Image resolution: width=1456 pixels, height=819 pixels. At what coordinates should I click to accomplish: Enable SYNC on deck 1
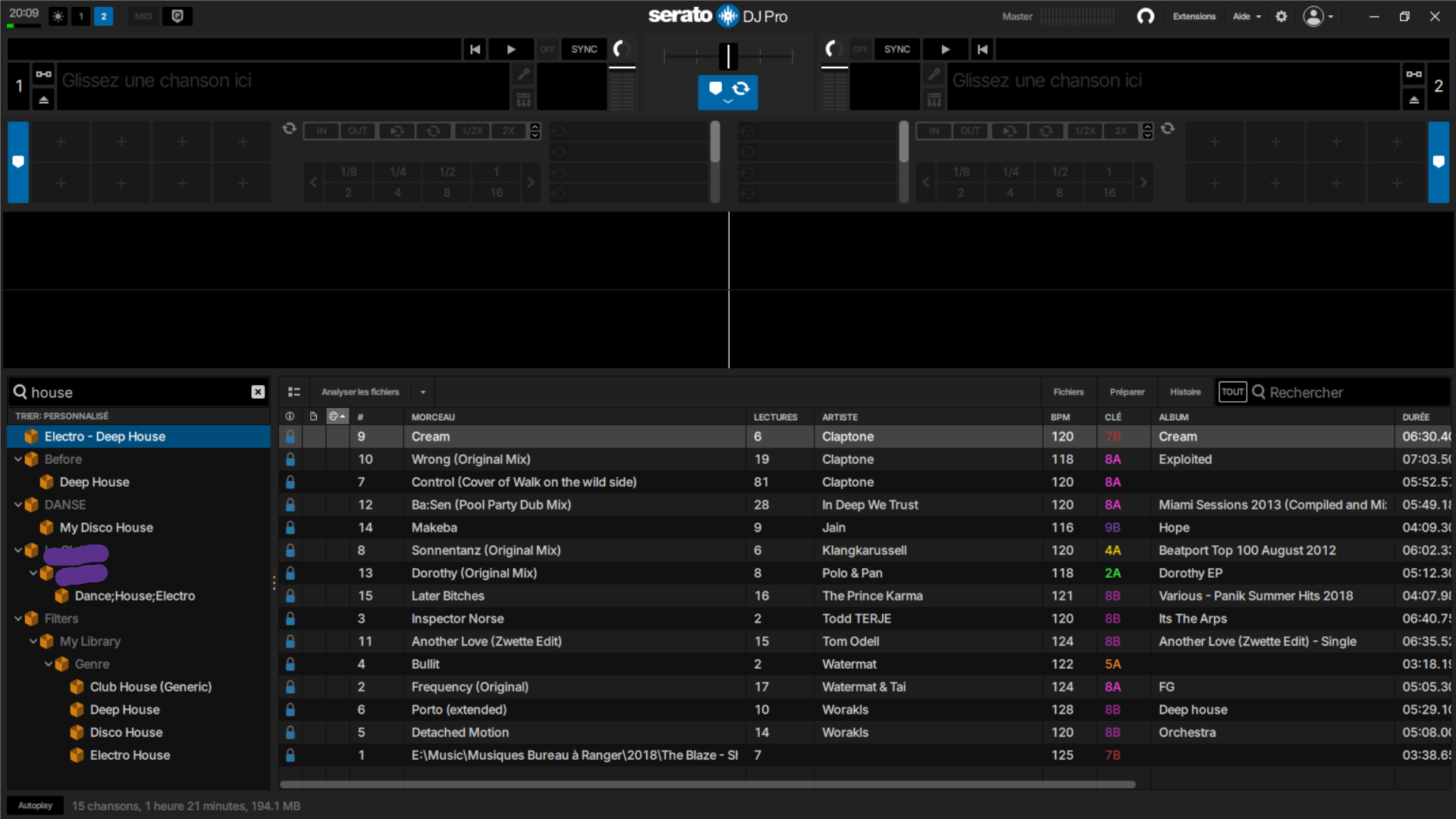(x=584, y=49)
